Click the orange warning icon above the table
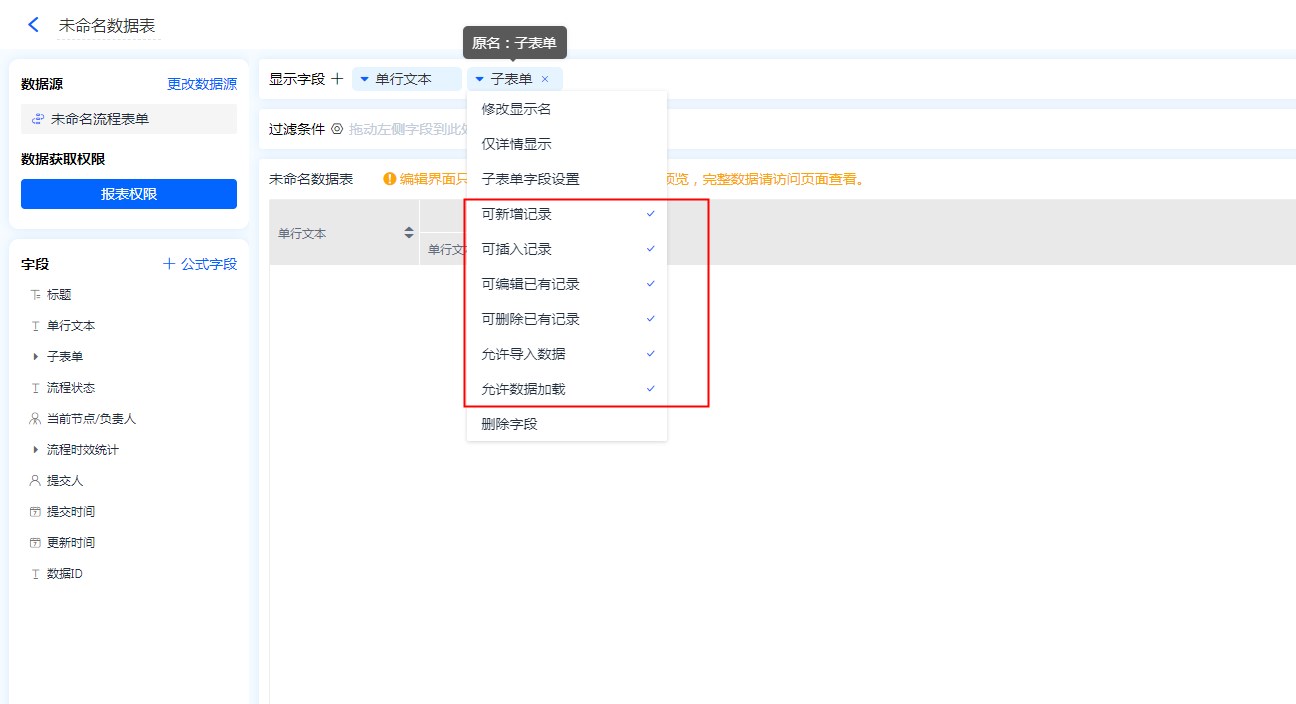The width and height of the screenshot is (1296, 704). [x=389, y=179]
